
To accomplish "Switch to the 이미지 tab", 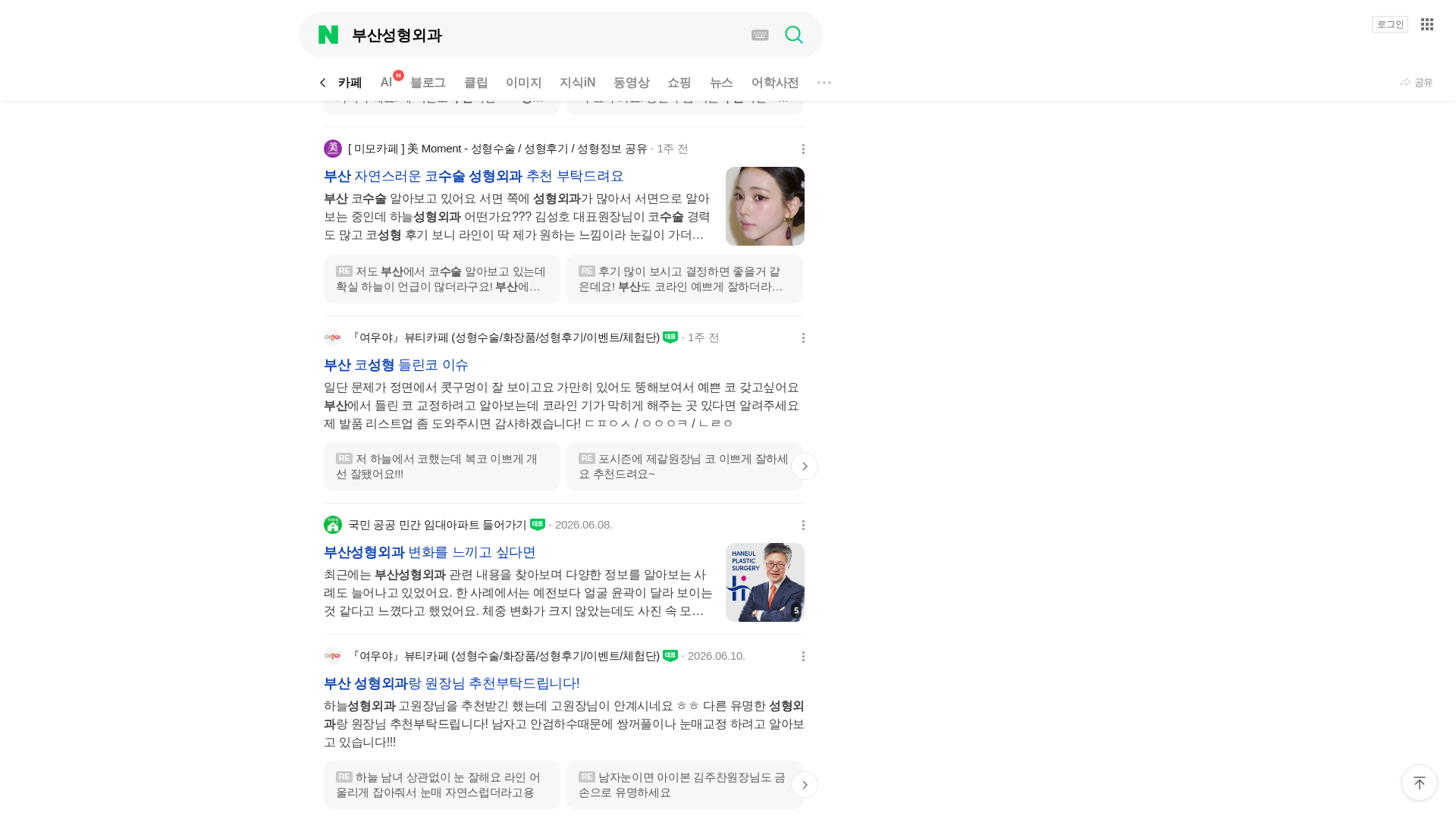I will [524, 83].
